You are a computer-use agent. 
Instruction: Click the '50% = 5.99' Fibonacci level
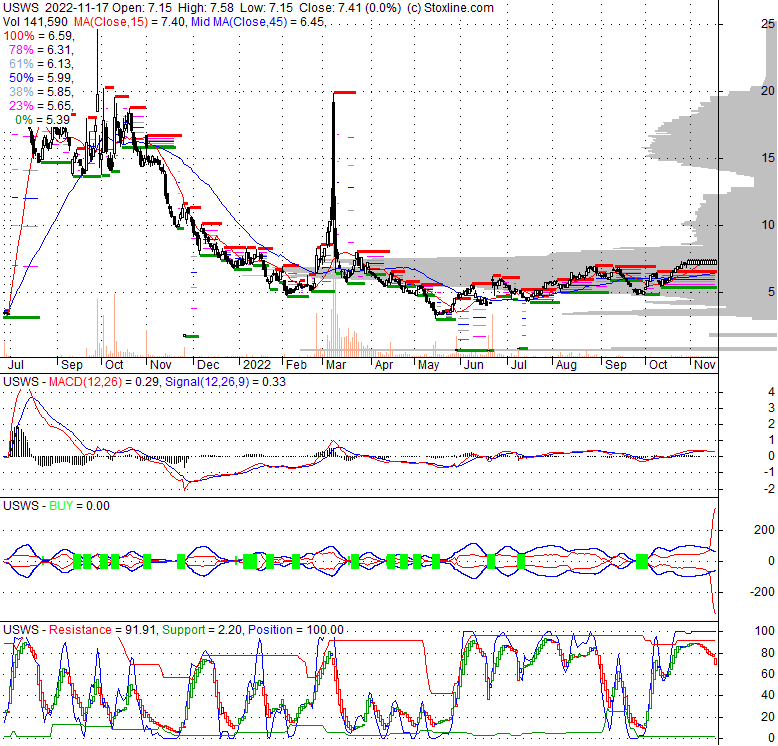[41, 77]
